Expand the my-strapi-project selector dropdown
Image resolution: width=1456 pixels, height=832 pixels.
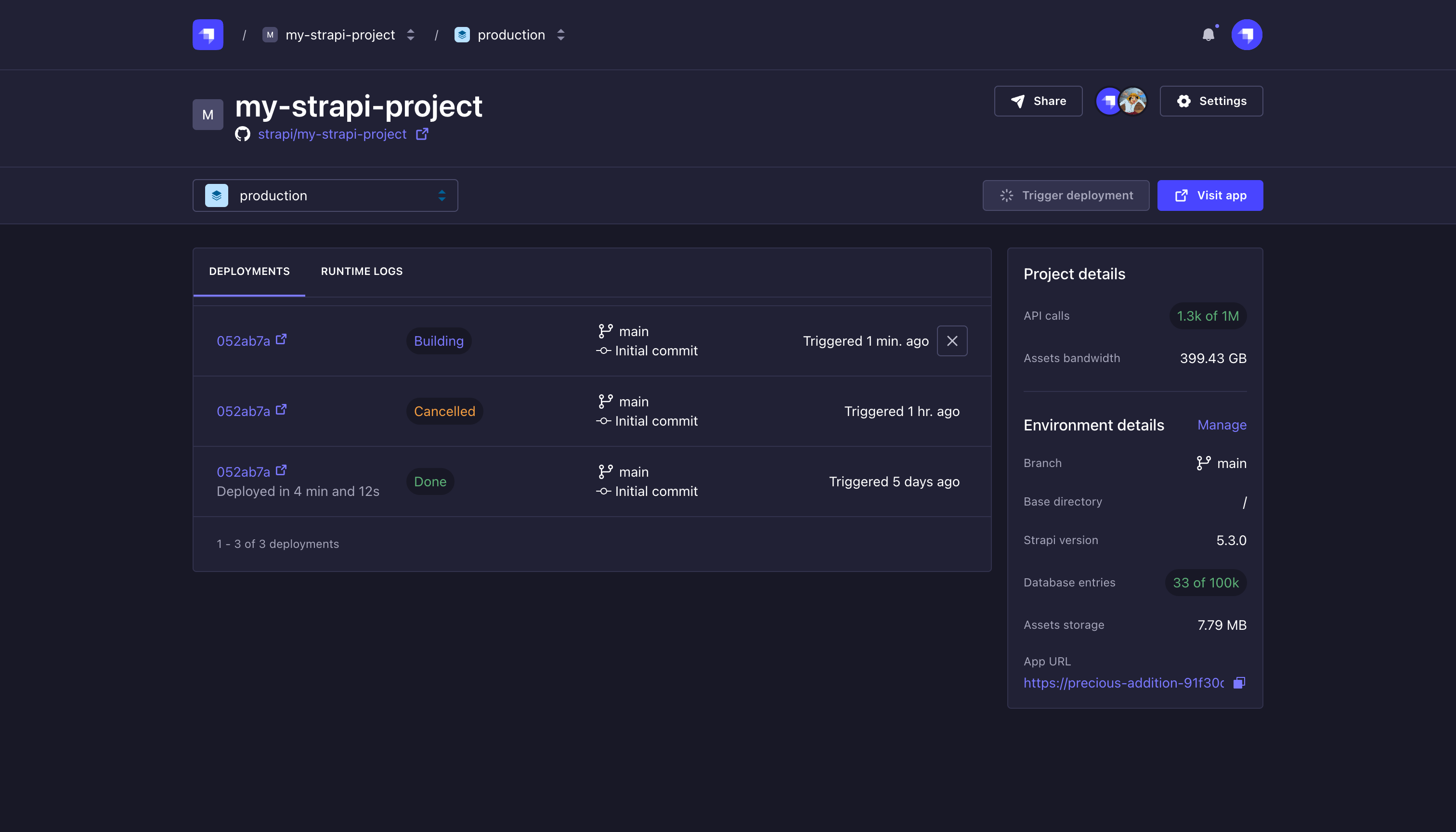tap(410, 34)
